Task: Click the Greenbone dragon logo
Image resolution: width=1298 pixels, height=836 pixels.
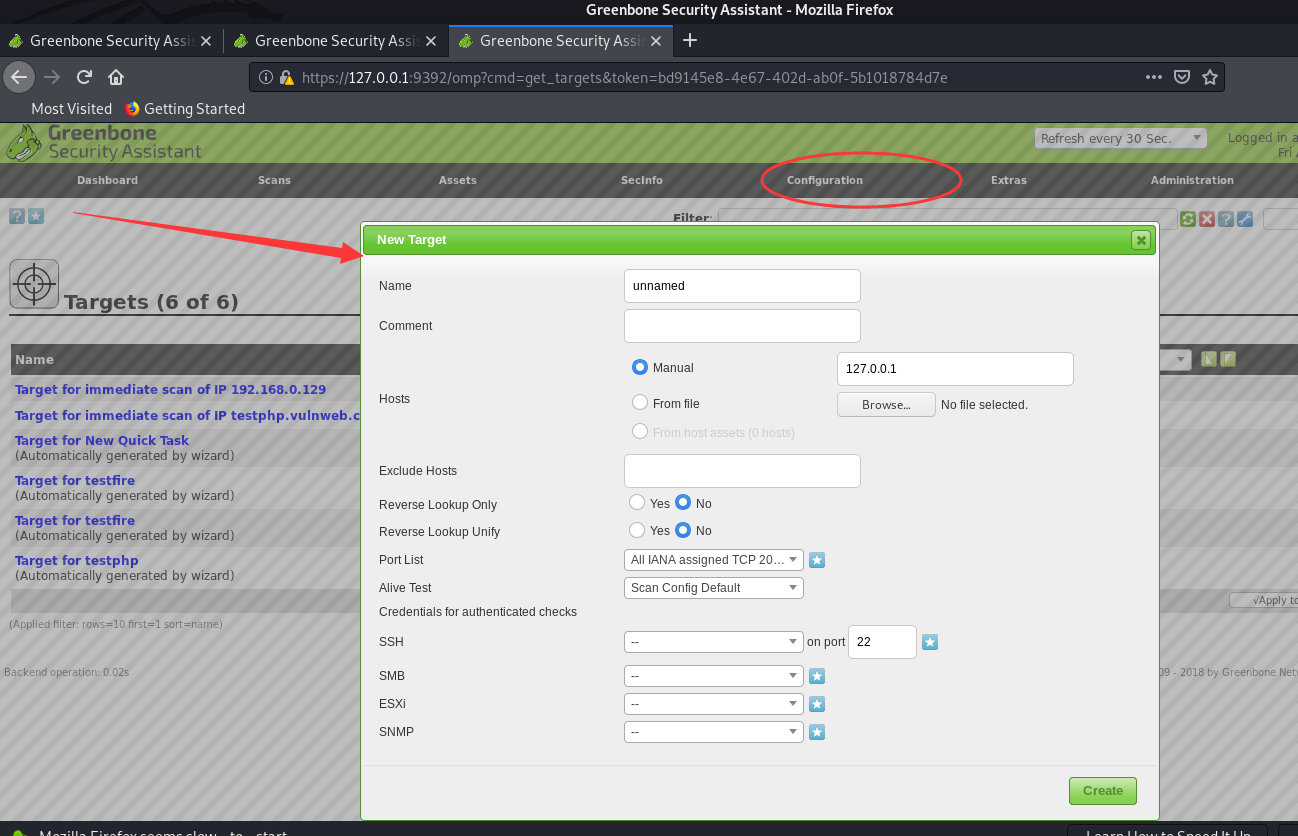Action: (22, 143)
